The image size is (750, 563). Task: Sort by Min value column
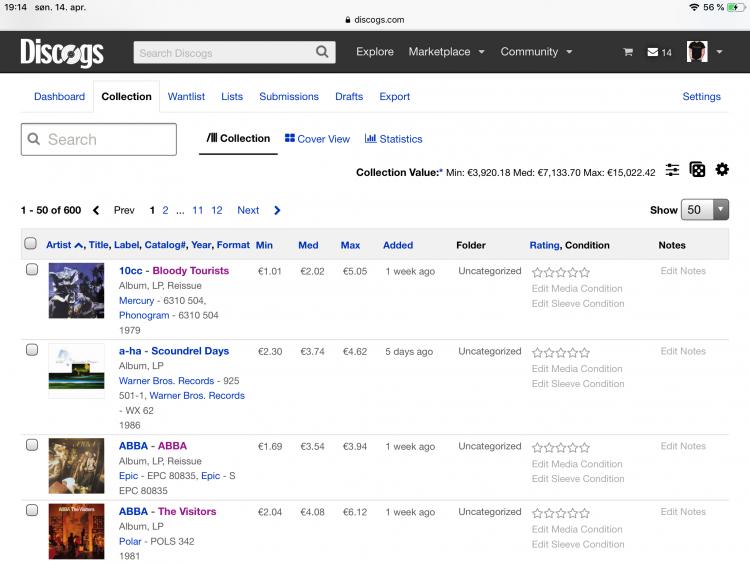click(x=264, y=245)
